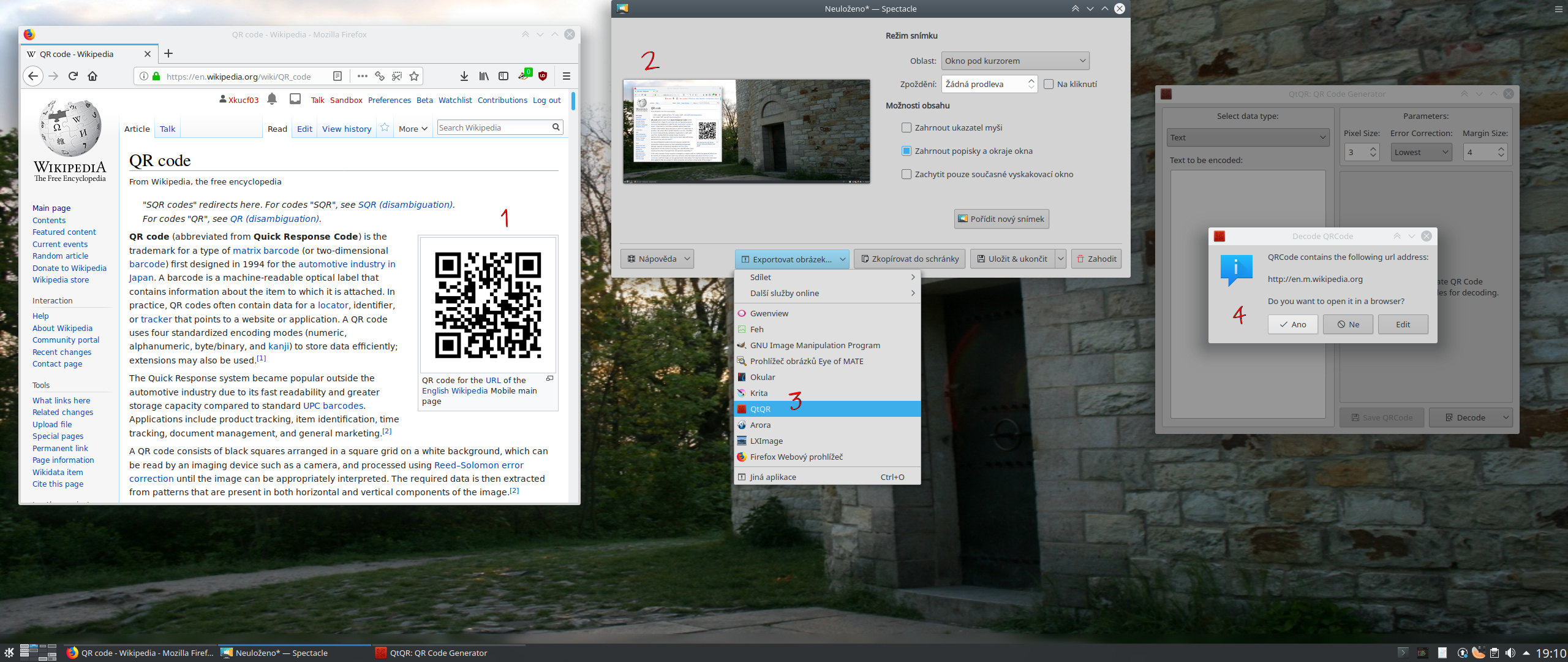Open Firefox downloads arrow icon
This screenshot has height=662, width=1568.
464,76
